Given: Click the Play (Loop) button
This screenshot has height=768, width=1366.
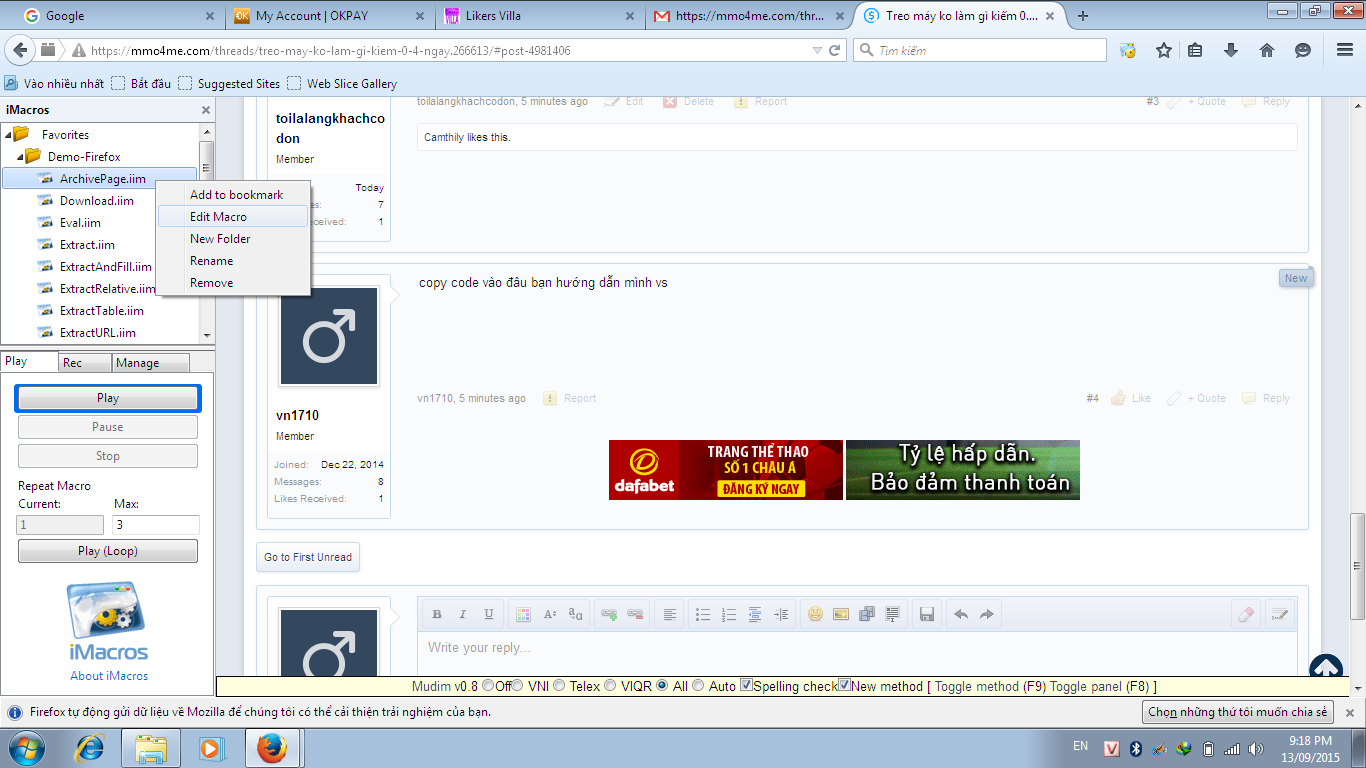Looking at the screenshot, I should pos(108,551).
